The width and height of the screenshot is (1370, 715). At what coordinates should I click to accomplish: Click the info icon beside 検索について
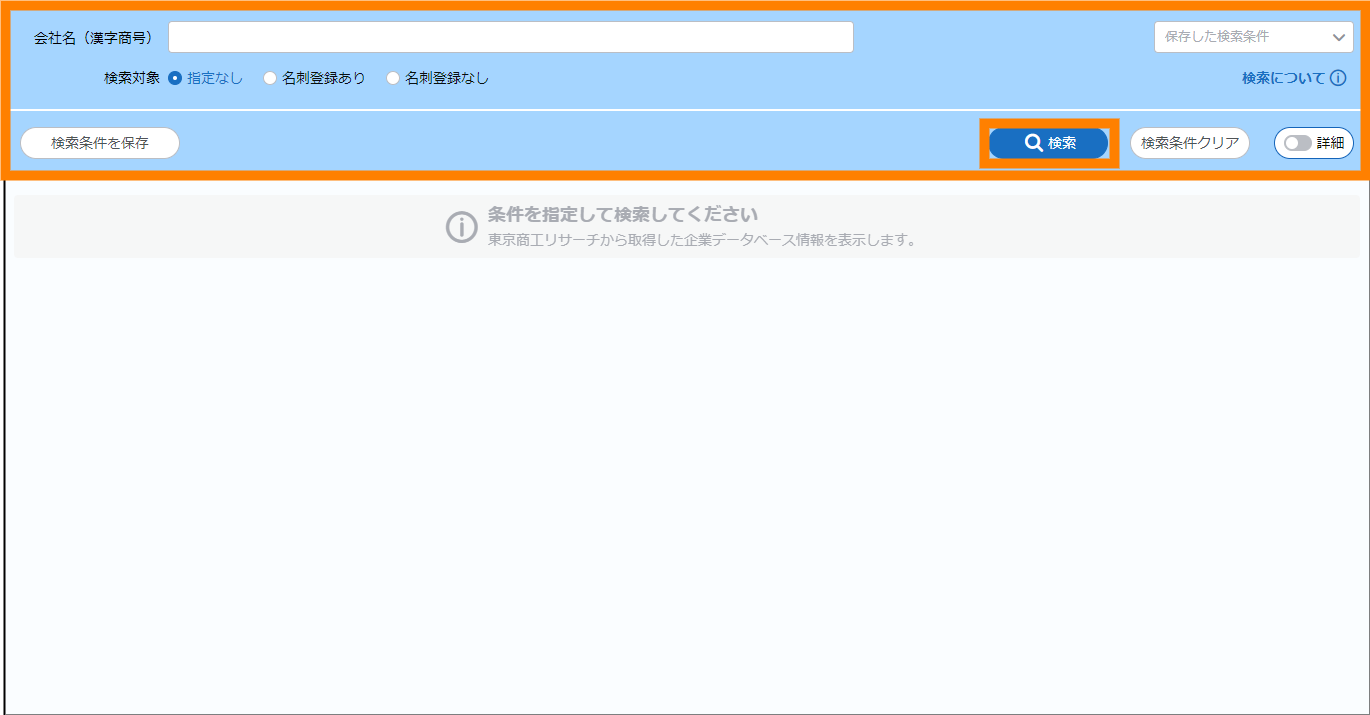1338,78
